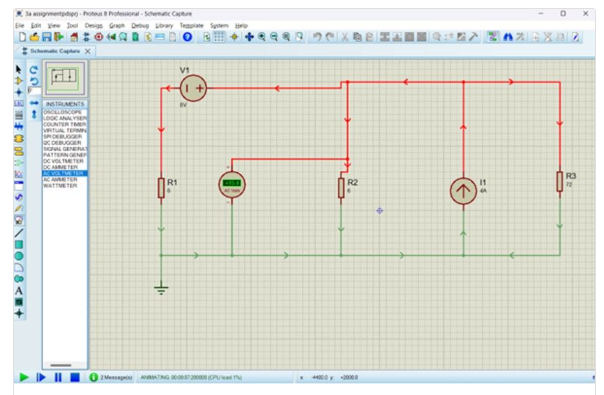Open the View menu
Screen dimensions: 604x395
click(x=54, y=25)
